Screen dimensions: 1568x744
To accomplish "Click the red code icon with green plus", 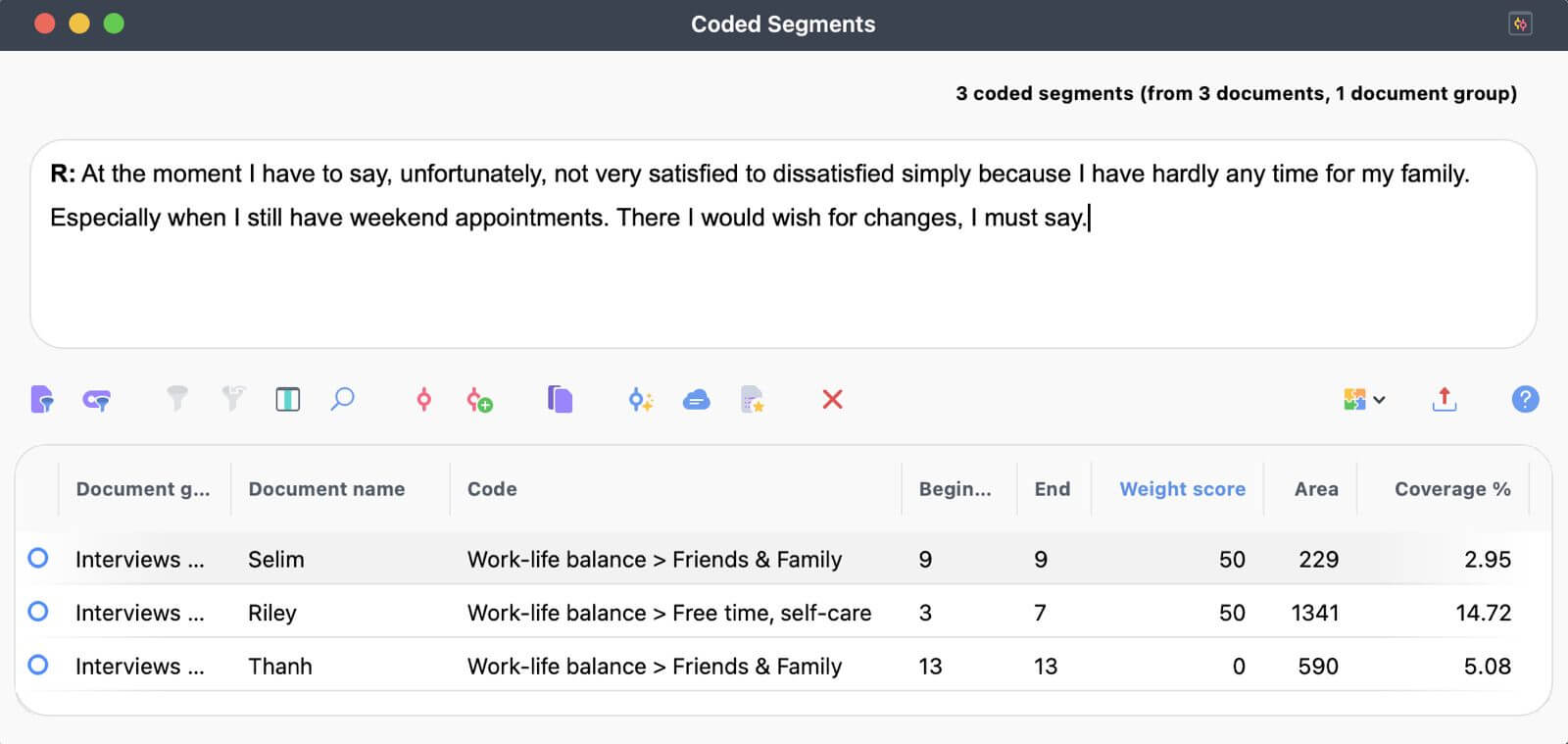I will pos(479,400).
